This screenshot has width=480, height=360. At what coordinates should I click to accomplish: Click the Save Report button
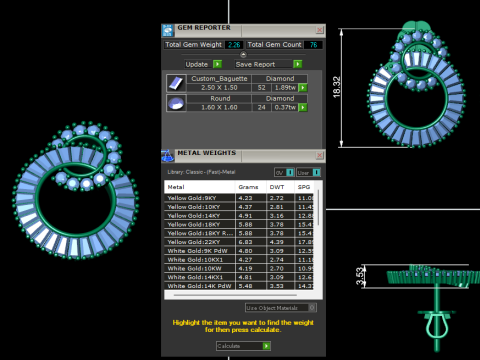(268, 64)
